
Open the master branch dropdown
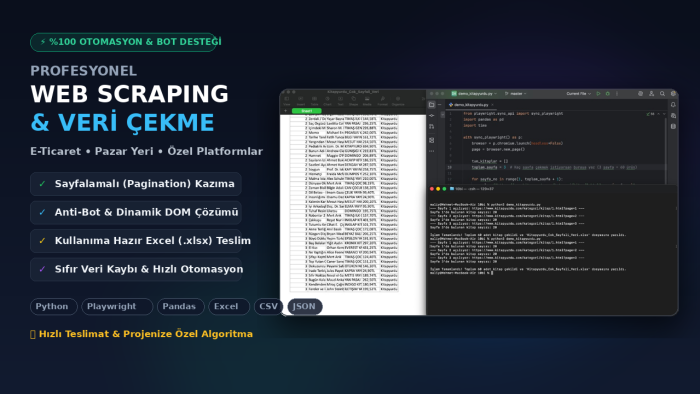click(516, 94)
